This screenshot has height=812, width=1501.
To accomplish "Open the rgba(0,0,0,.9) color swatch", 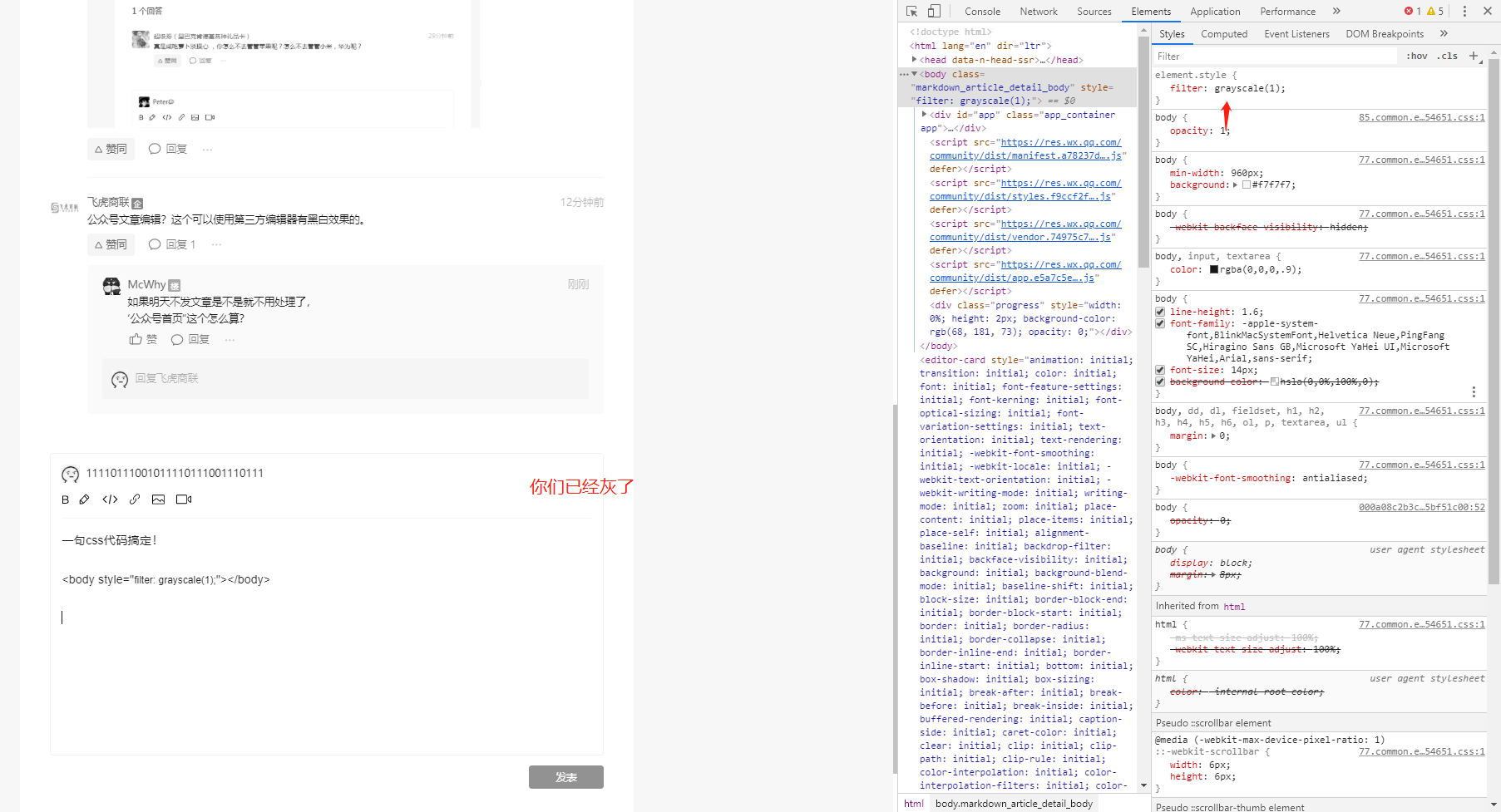I will tap(1214, 269).
